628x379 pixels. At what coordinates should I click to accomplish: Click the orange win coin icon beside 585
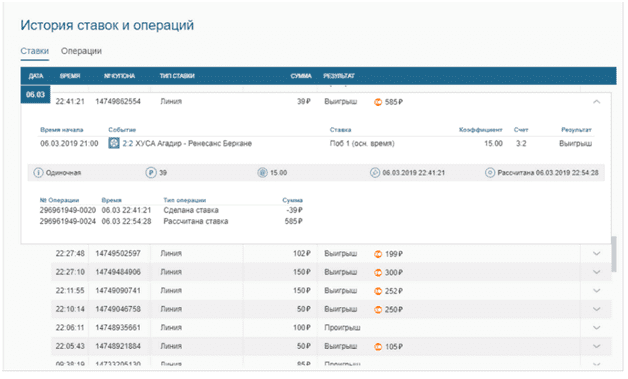click(378, 102)
